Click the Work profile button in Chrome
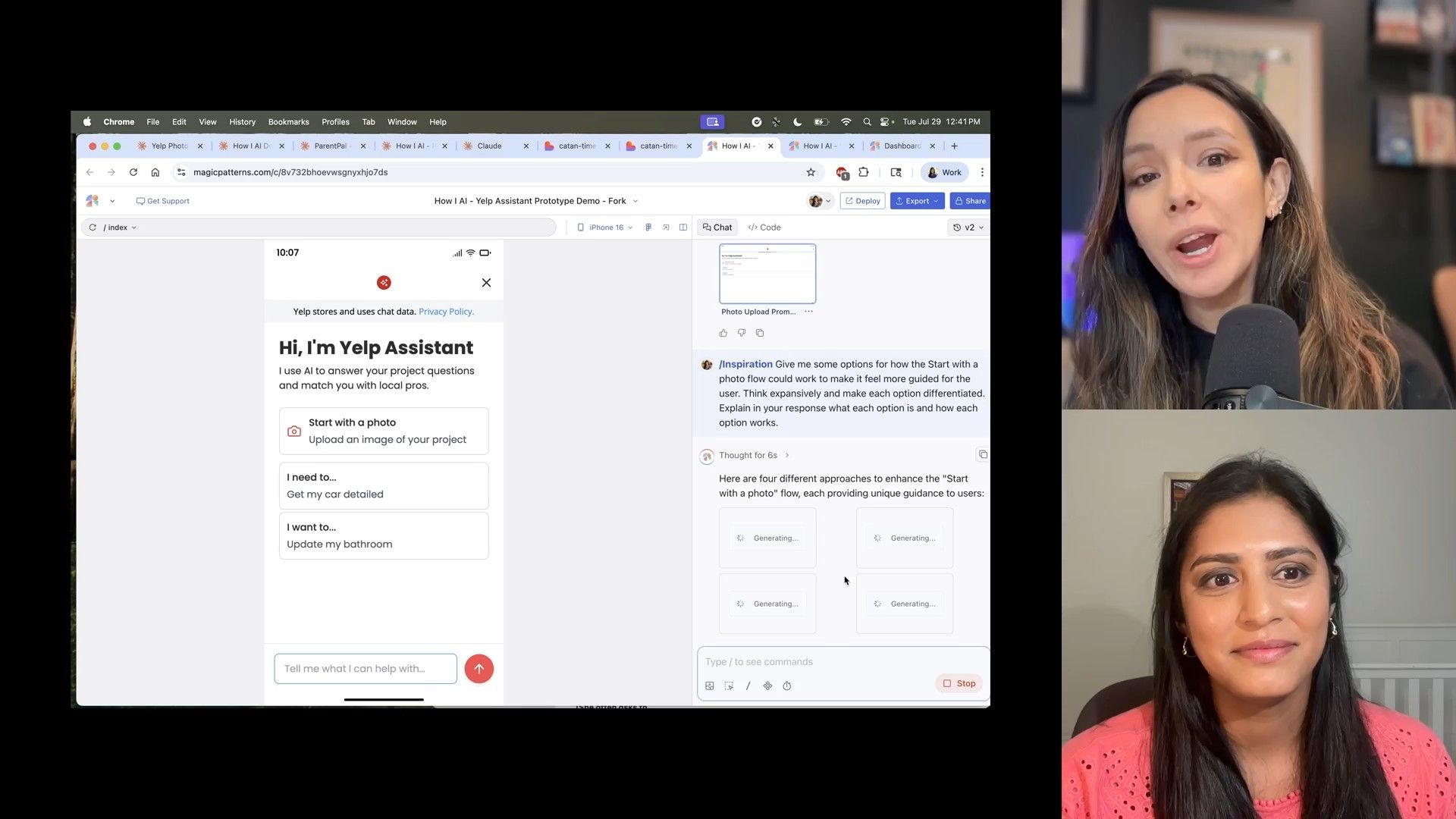 pyautogui.click(x=944, y=172)
